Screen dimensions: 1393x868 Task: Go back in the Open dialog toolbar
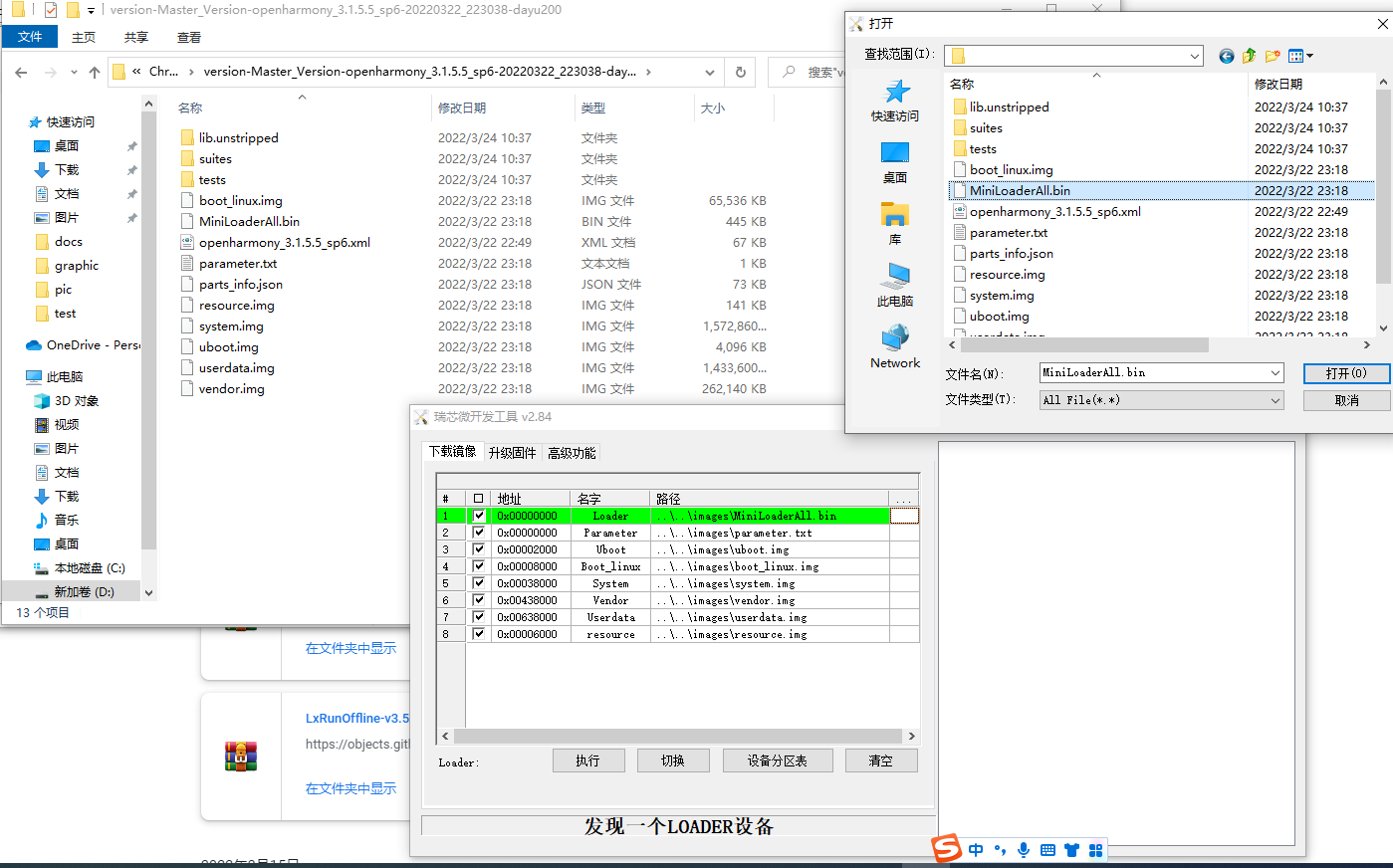1226,56
